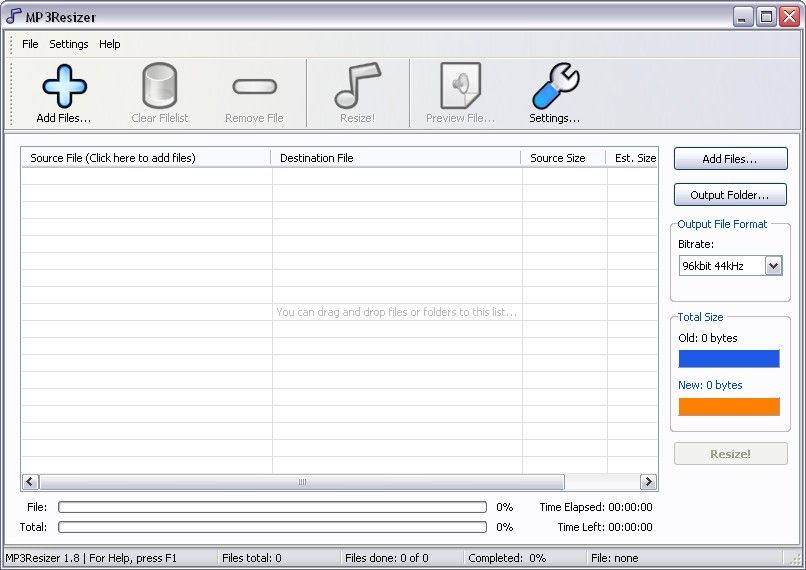Open the Help menu
The height and width of the screenshot is (570, 806).
pos(109,44)
